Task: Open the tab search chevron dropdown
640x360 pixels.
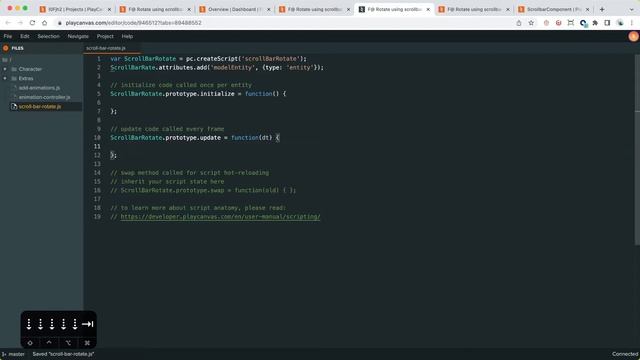Action: (x=631, y=9)
